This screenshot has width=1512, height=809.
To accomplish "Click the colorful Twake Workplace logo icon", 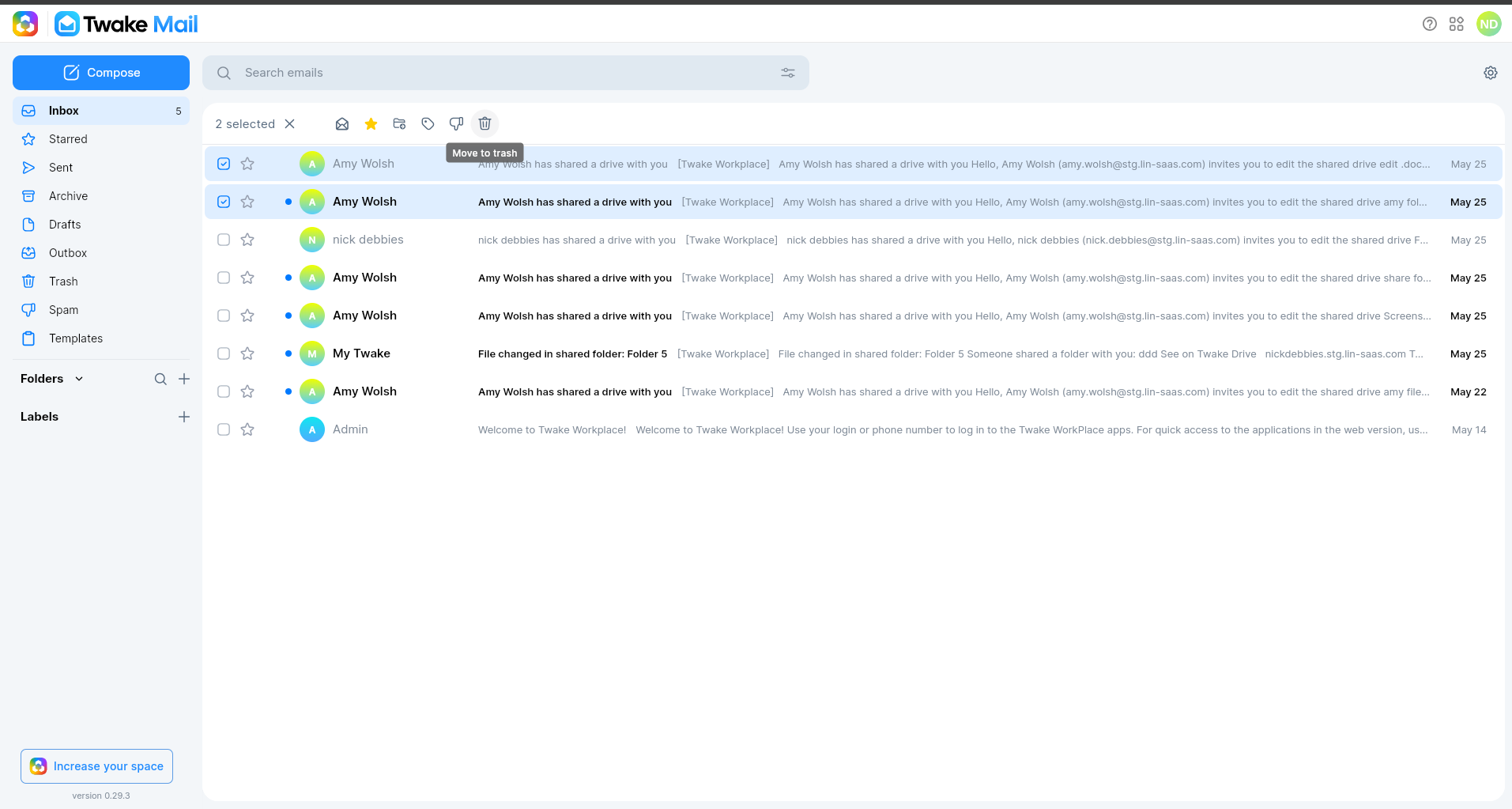I will [x=25, y=24].
